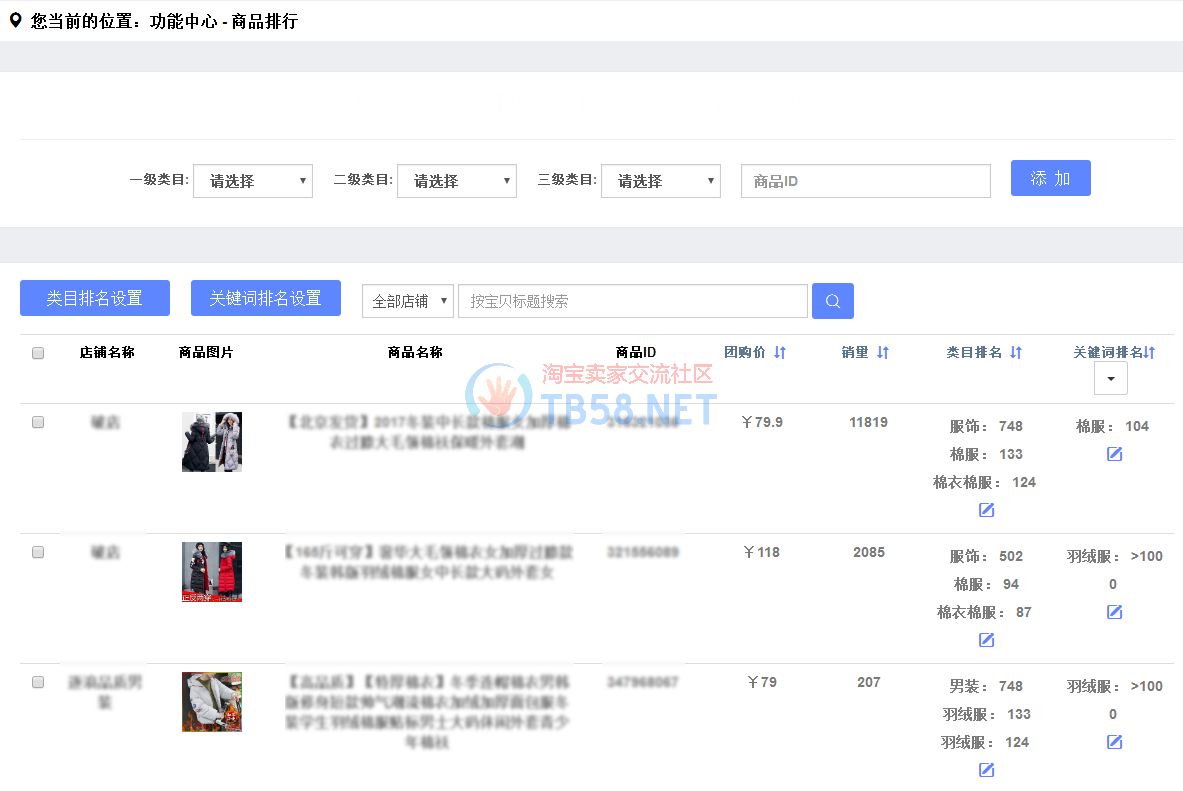Screen dimensions: 1183x791
Task: Sort by 类目排名 using its arrows icon
Action: pos(1016,352)
